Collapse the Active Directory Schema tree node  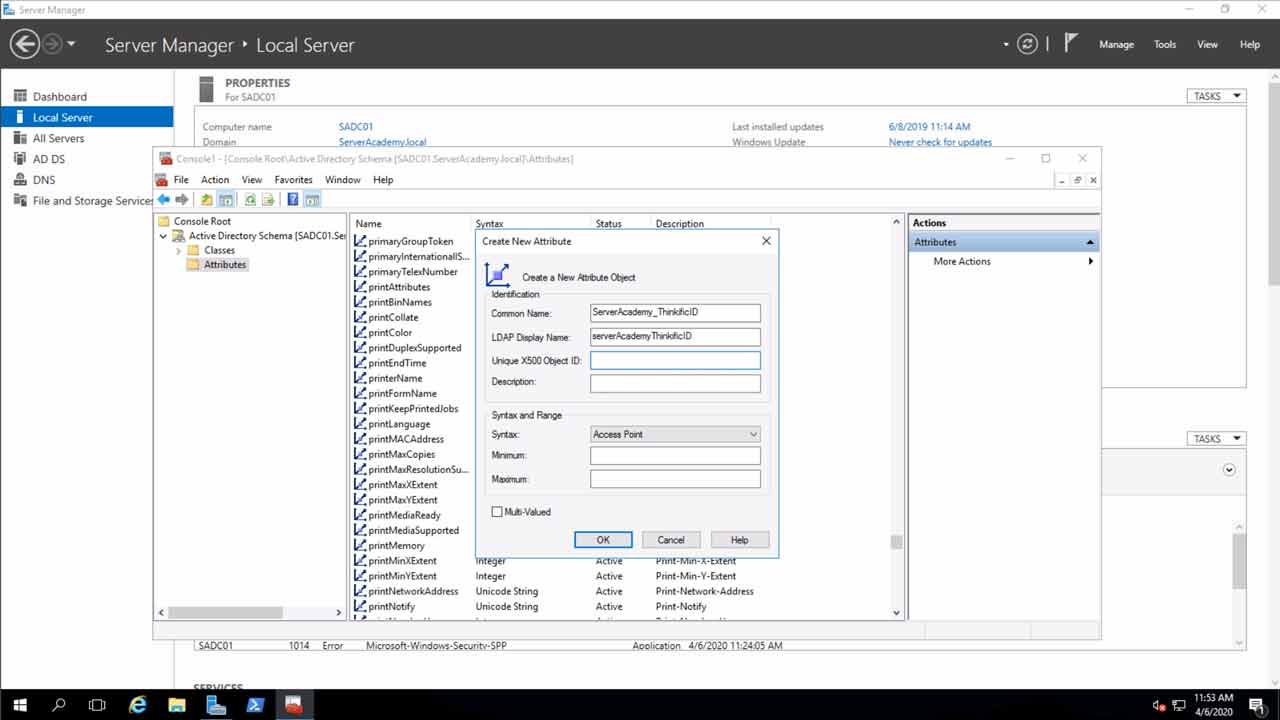(x=164, y=236)
